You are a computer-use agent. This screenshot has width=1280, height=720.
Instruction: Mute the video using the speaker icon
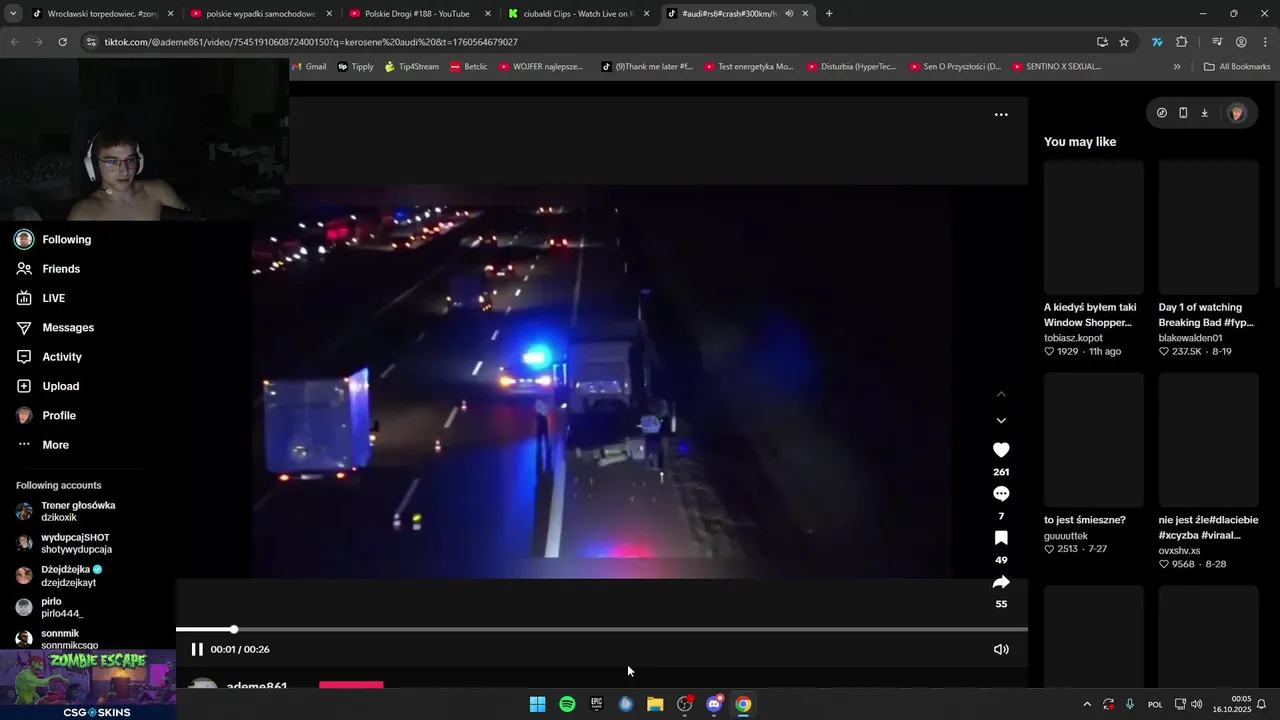pos(1001,649)
